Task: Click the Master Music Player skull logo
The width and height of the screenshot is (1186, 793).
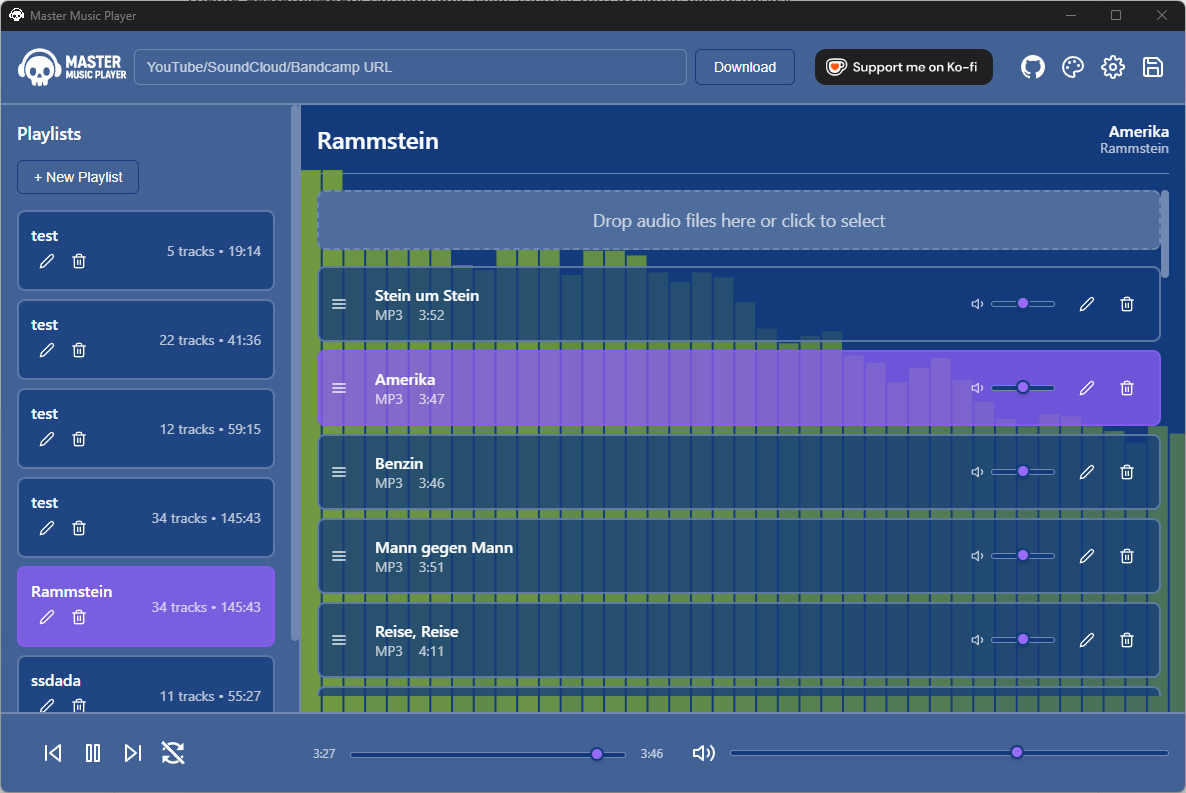Action: click(39, 67)
